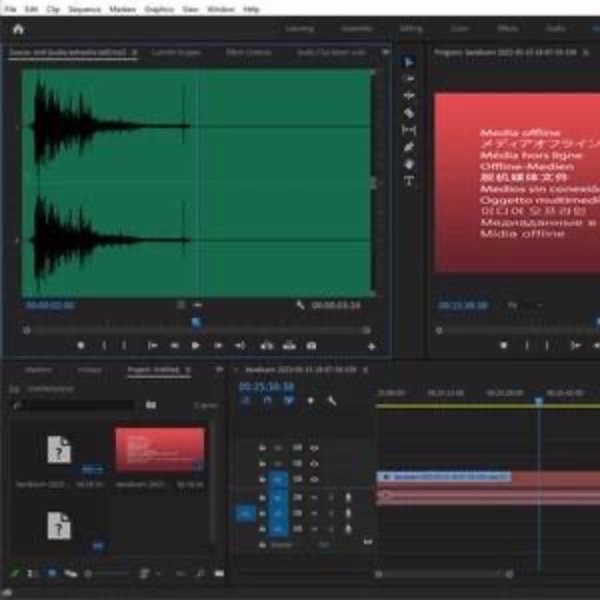Open the source panel overflow chevron
The image size is (600, 600).
pyautogui.click(x=386, y=52)
